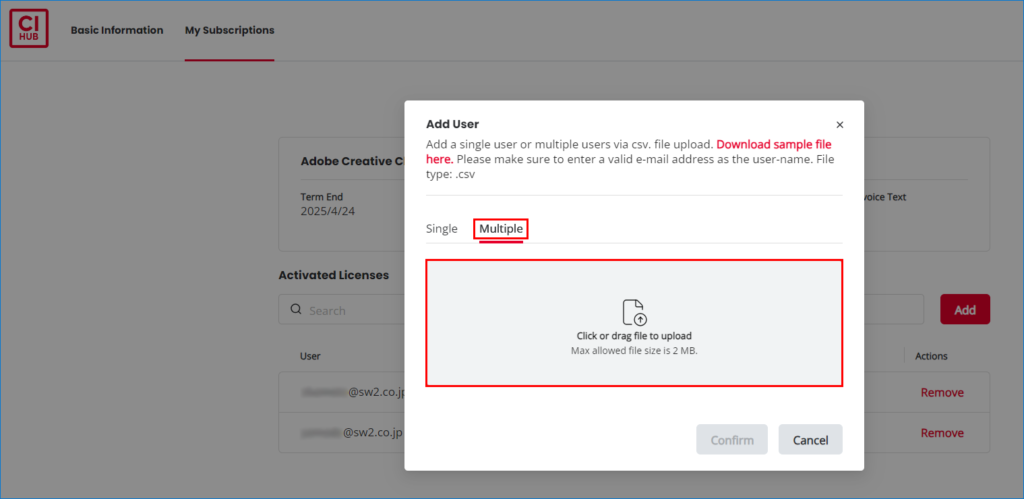This screenshot has width=1024, height=499.
Task: Click the CI HUB logo
Action: 29,29
